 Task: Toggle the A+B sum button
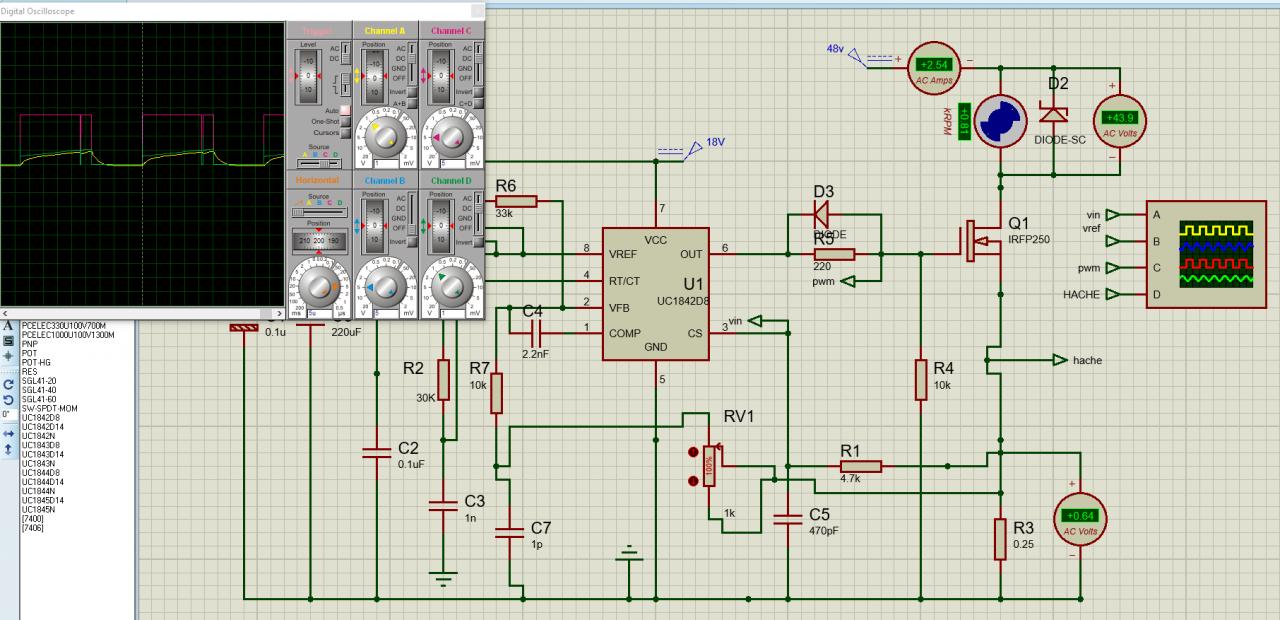412,104
